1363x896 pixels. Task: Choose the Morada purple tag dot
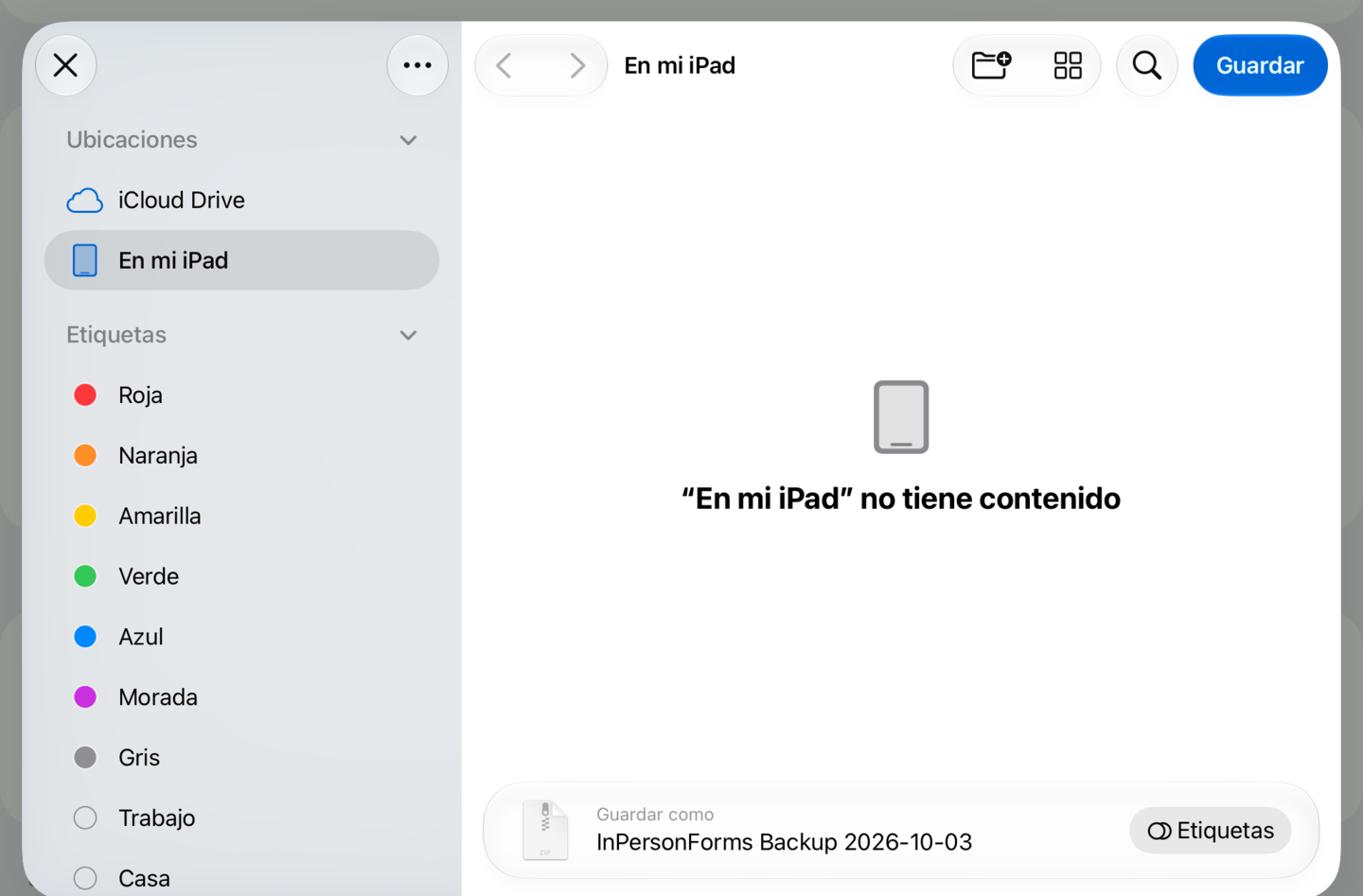click(85, 697)
